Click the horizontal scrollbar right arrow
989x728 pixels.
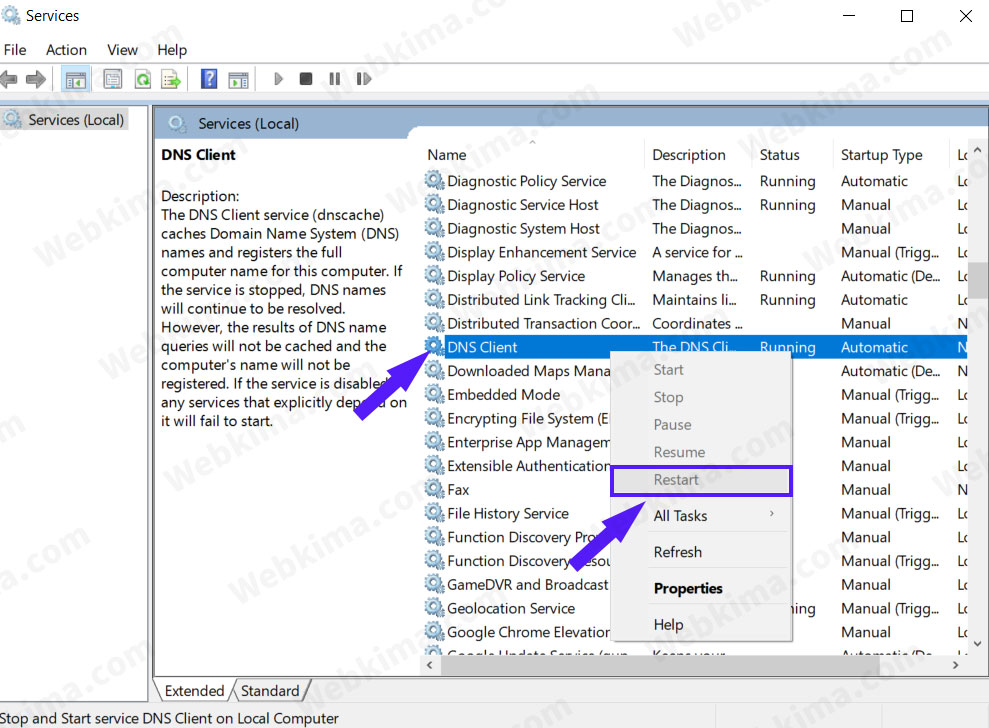(956, 665)
